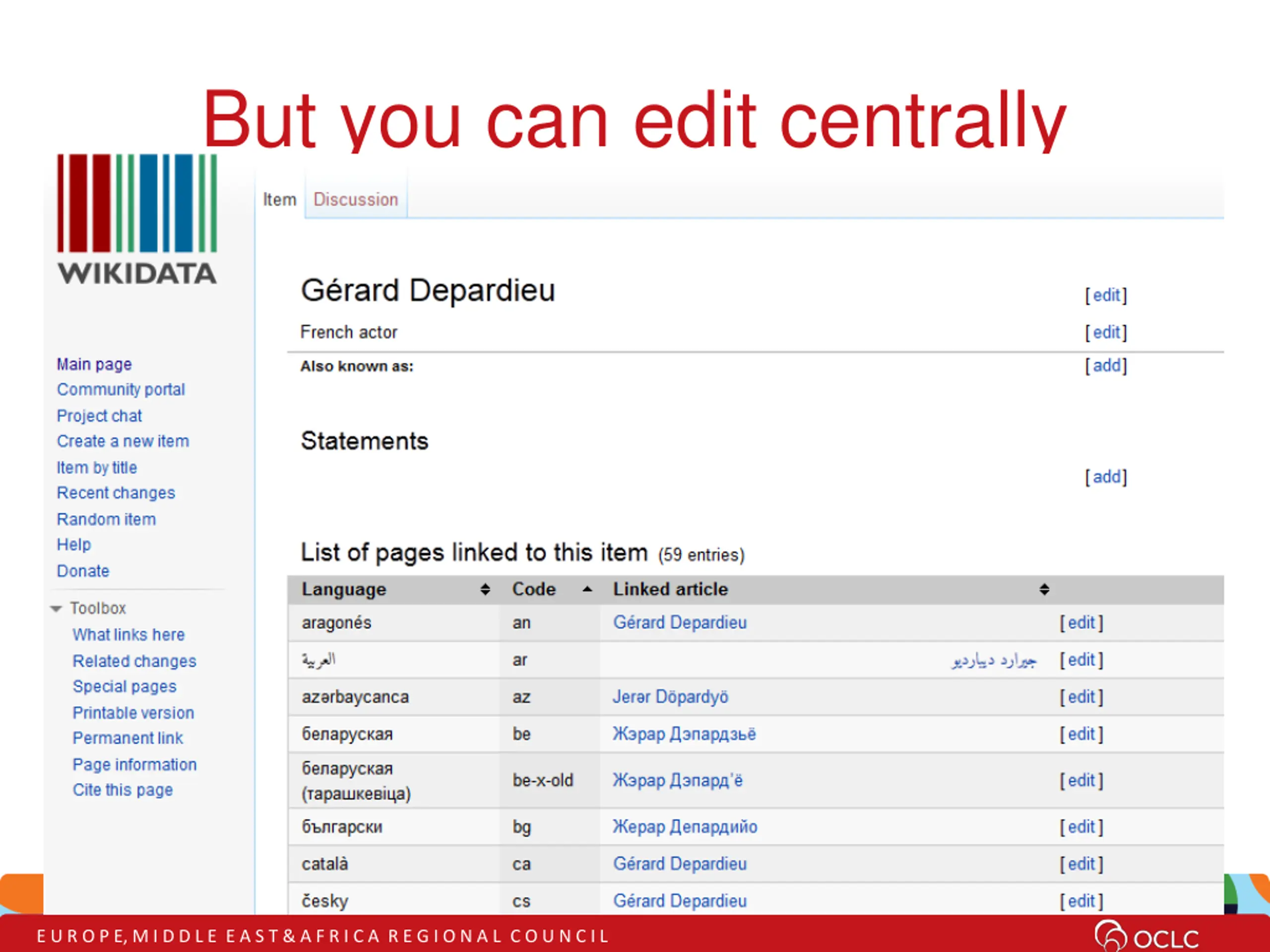Open Page information
Screen dimensions: 1270x952
click(134, 764)
